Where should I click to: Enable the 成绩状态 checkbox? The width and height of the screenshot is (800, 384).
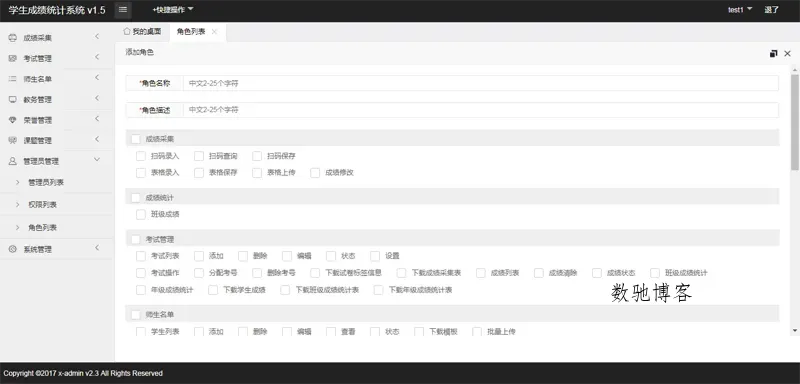point(597,273)
